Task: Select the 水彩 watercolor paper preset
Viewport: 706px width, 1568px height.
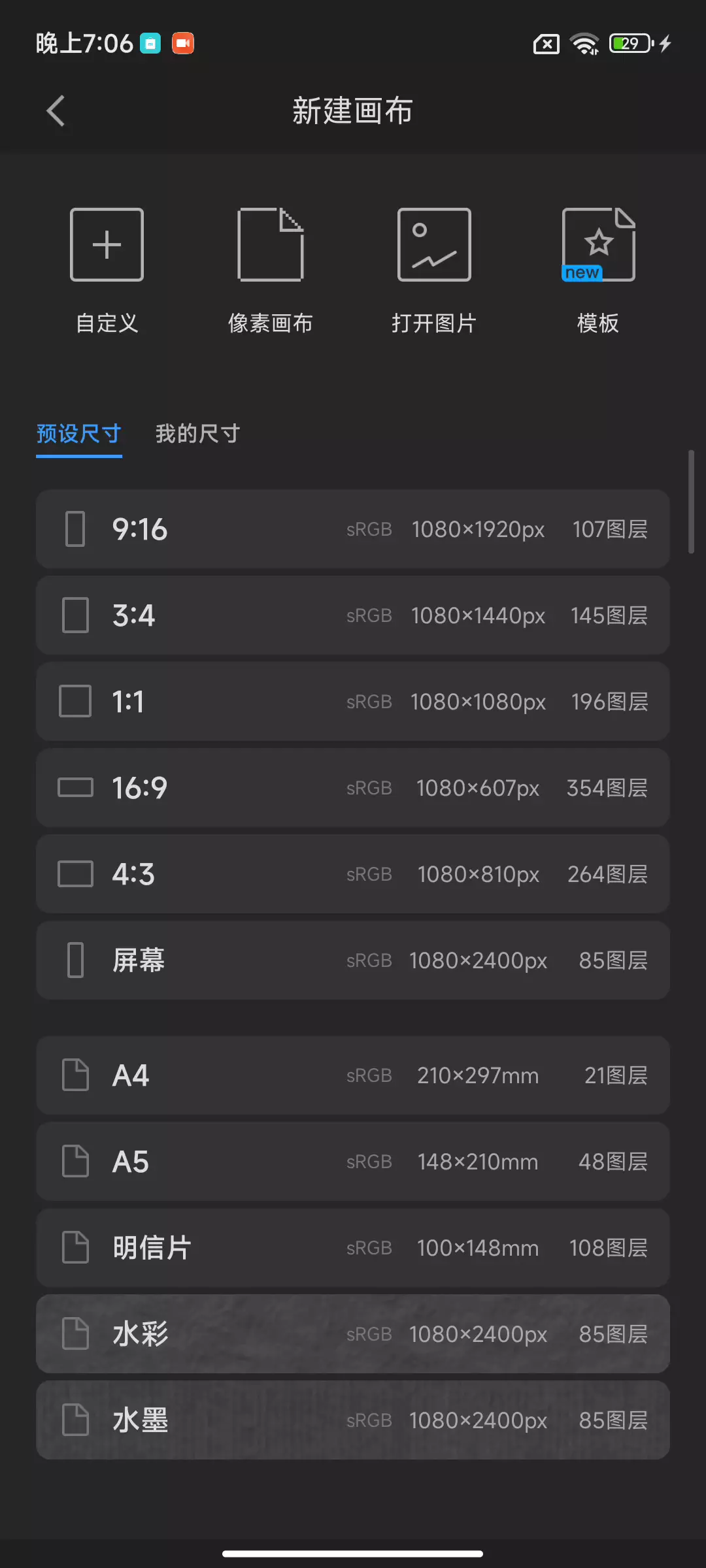Action: (x=353, y=1334)
